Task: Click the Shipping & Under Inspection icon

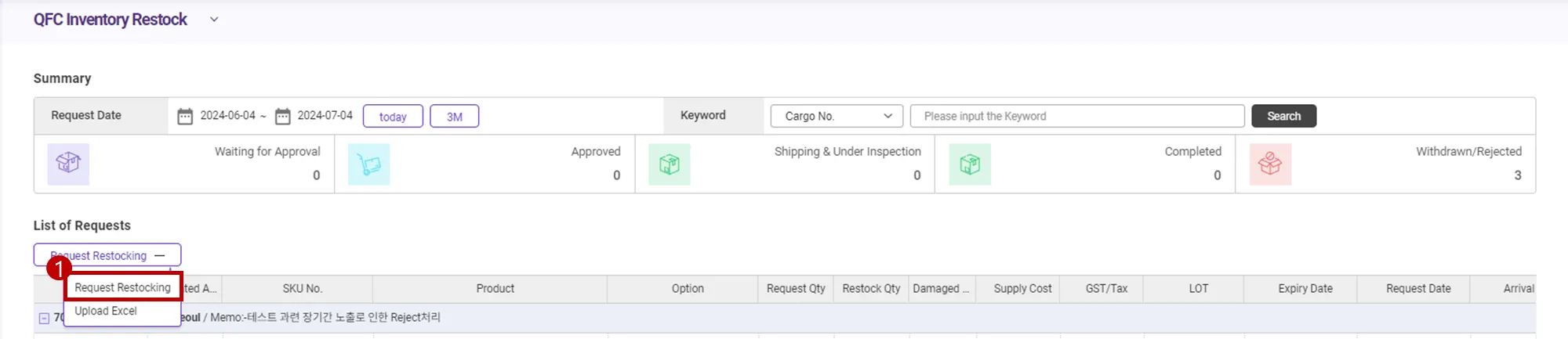Action: point(669,164)
